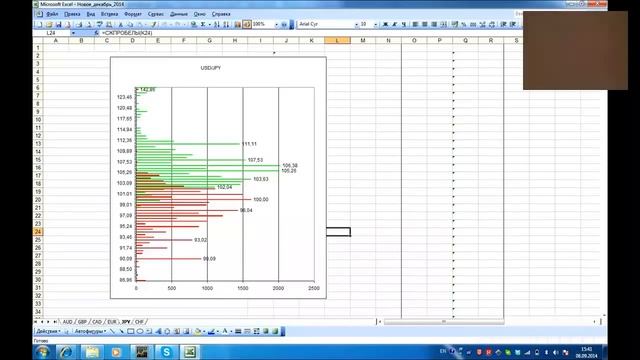Screen dimensions: 640x360
Task: Align text left
Action: tap(415, 24)
